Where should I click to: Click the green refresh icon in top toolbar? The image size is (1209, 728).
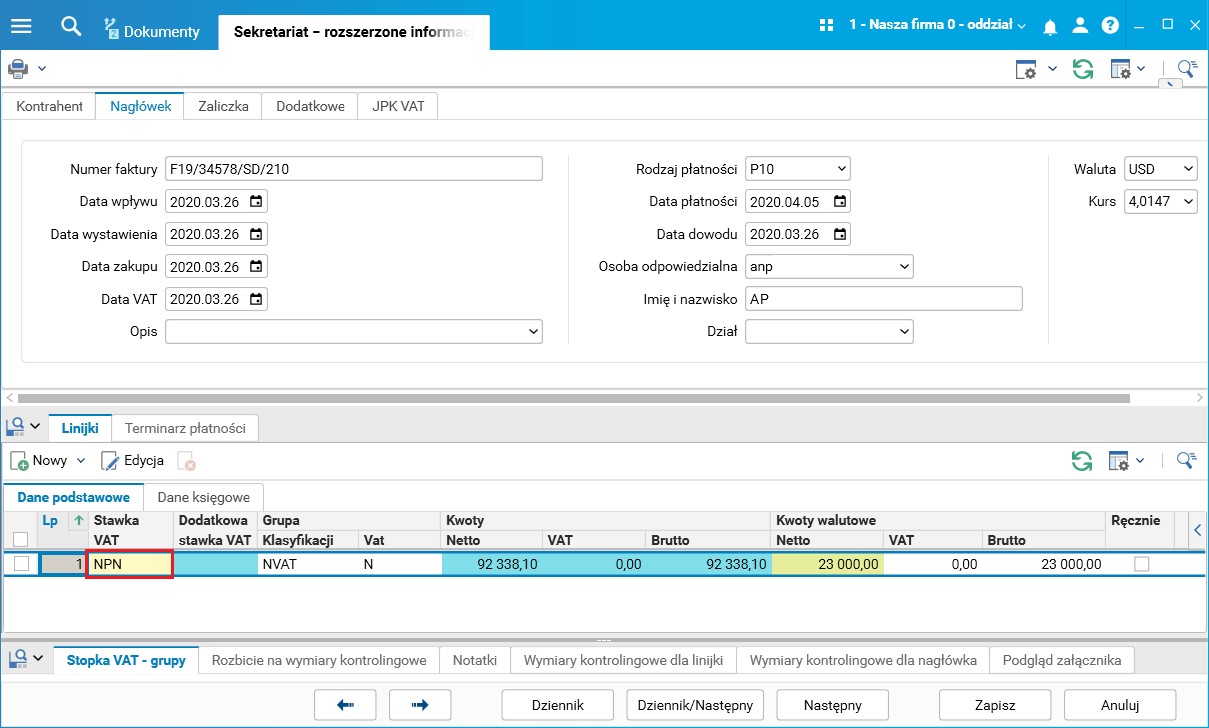(x=1082, y=69)
